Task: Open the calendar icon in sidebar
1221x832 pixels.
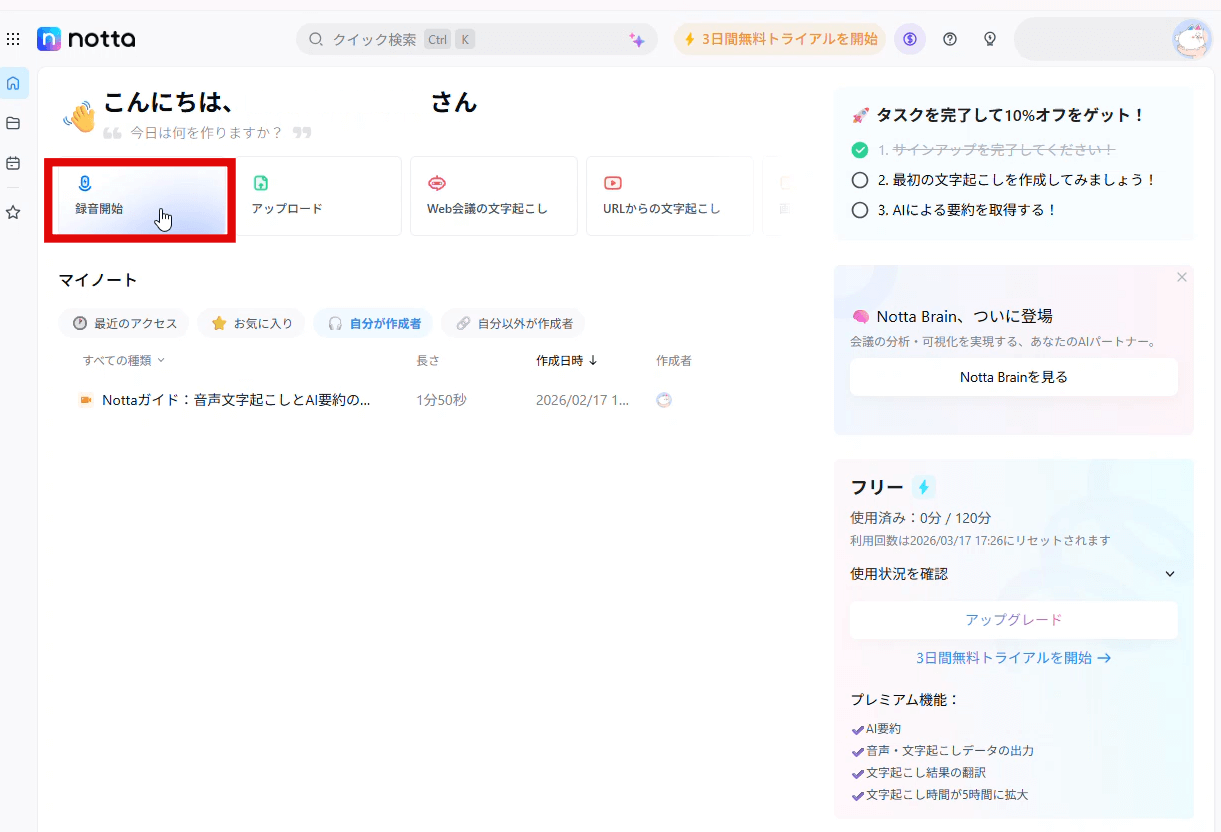Action: (x=13, y=163)
